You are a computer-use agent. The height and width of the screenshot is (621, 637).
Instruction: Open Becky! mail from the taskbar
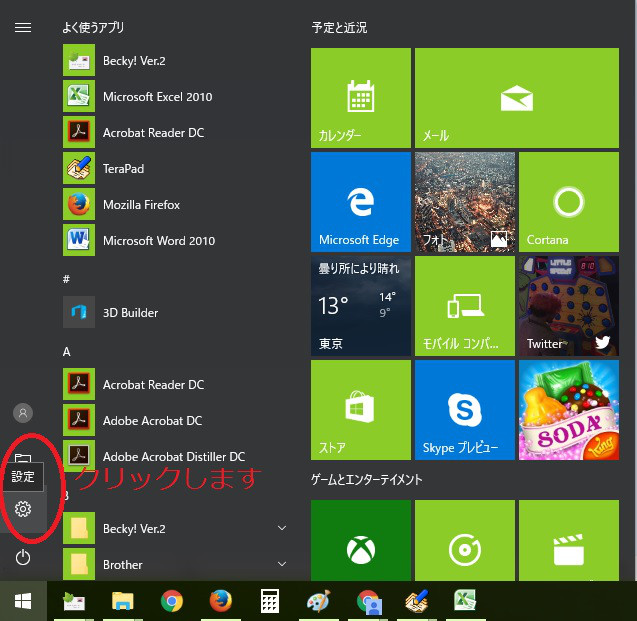click(x=74, y=601)
